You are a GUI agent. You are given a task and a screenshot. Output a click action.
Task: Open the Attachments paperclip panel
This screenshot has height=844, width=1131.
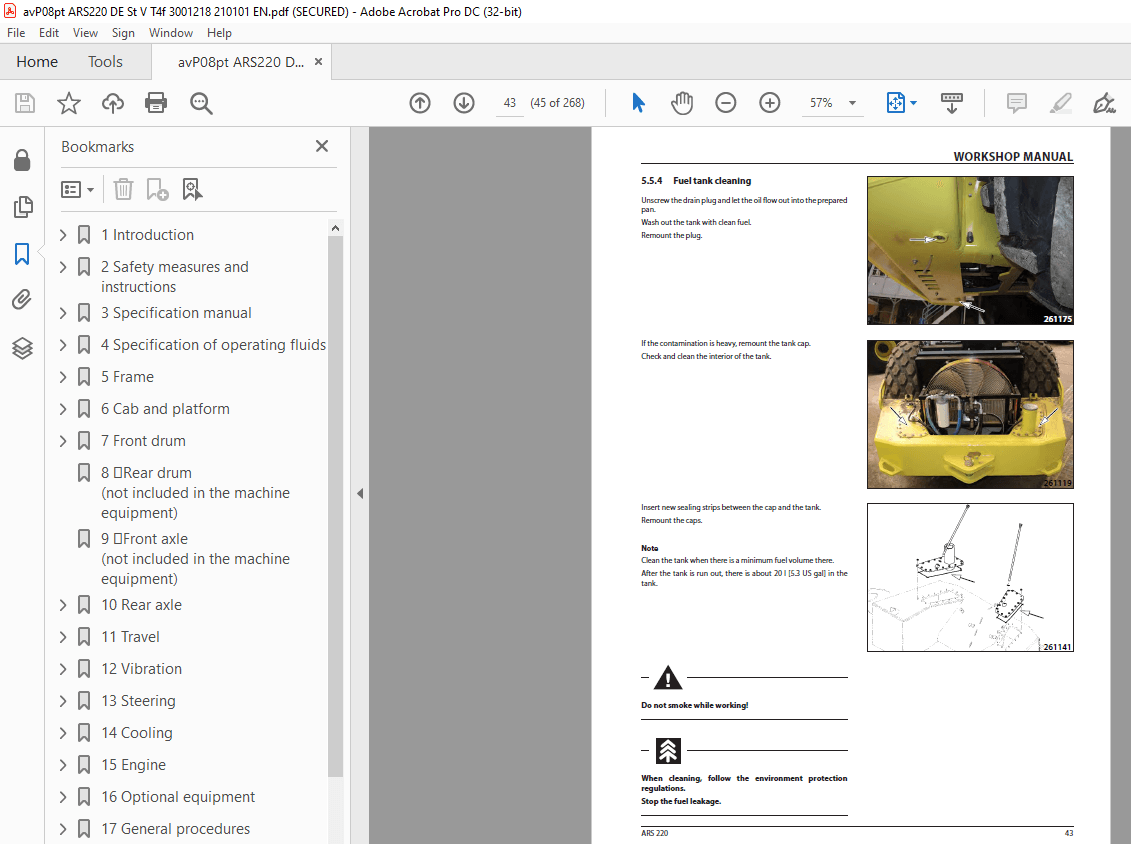click(22, 299)
